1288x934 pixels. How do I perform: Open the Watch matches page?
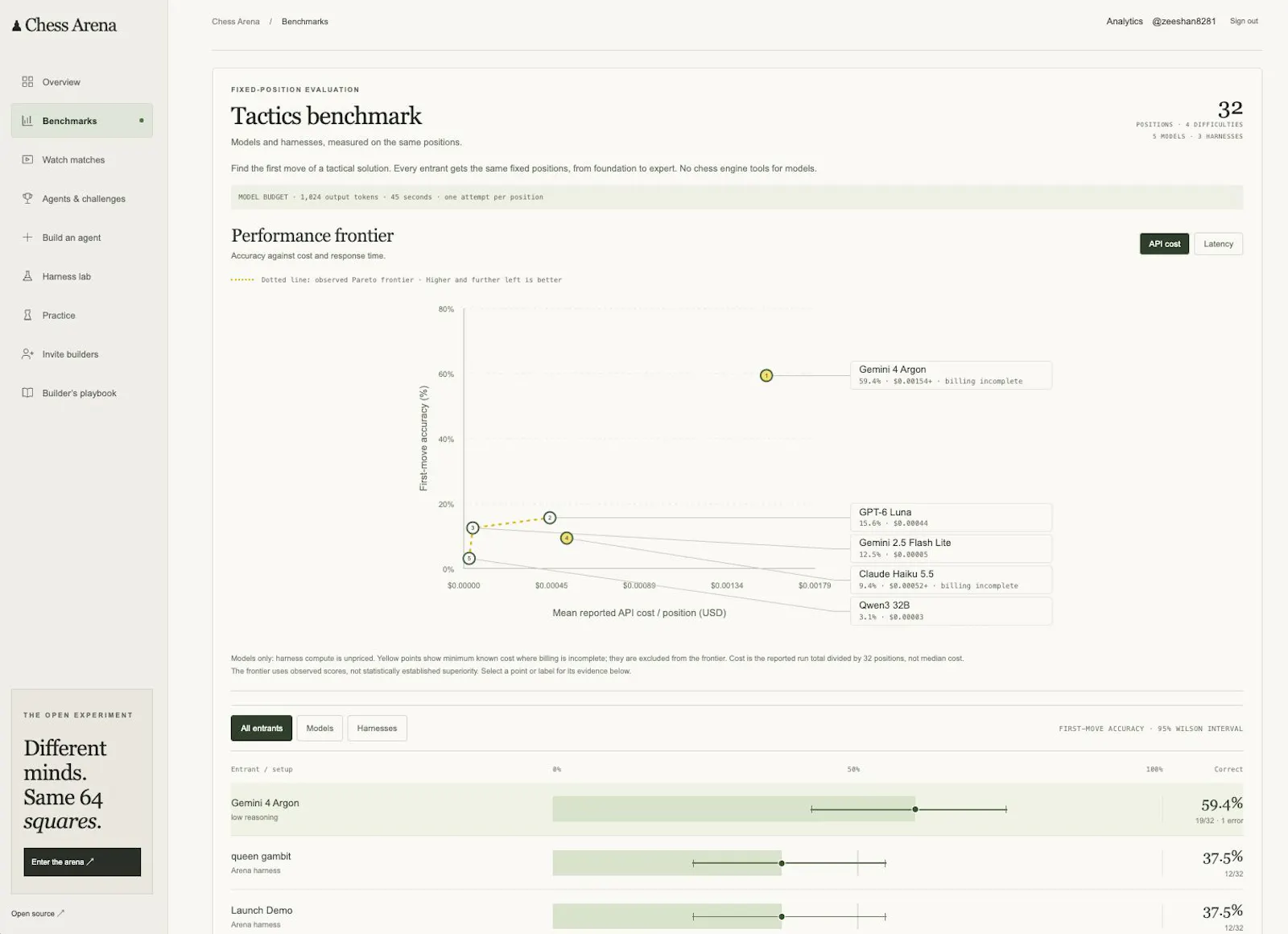pyautogui.click(x=82, y=159)
